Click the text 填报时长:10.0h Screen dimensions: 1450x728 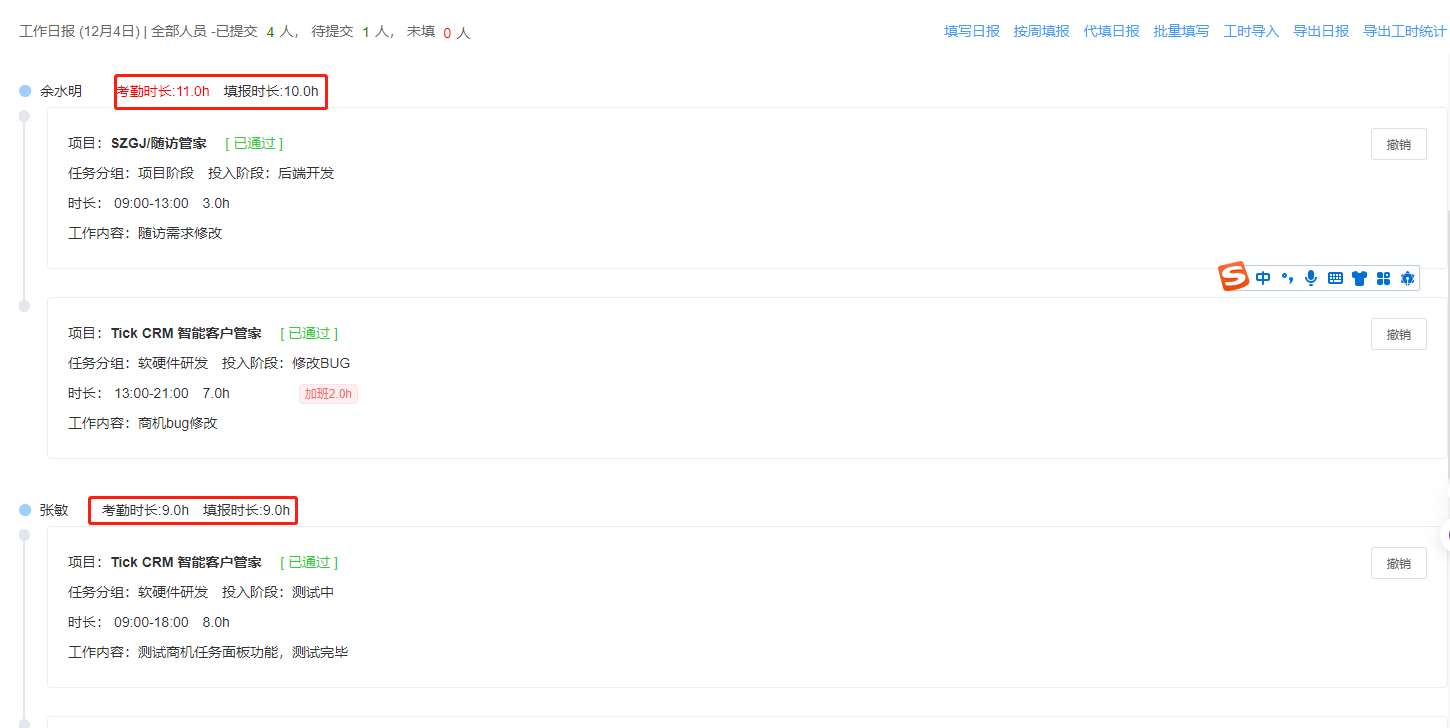[271, 91]
